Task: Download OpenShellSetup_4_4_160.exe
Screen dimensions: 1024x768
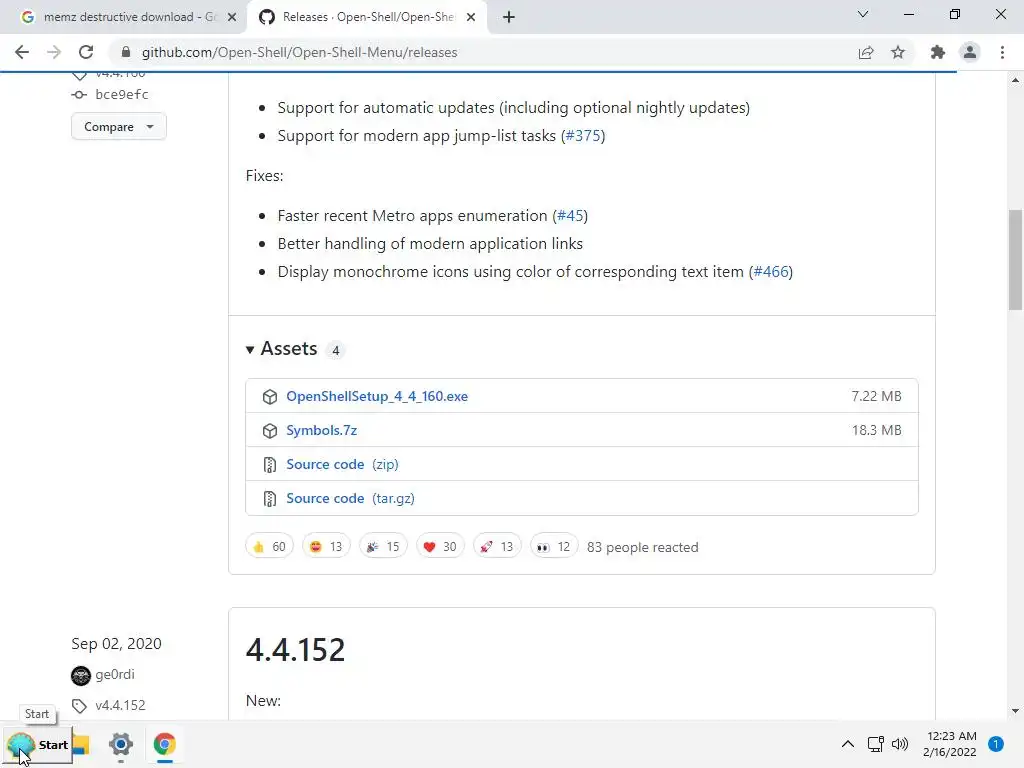Action: [x=377, y=396]
